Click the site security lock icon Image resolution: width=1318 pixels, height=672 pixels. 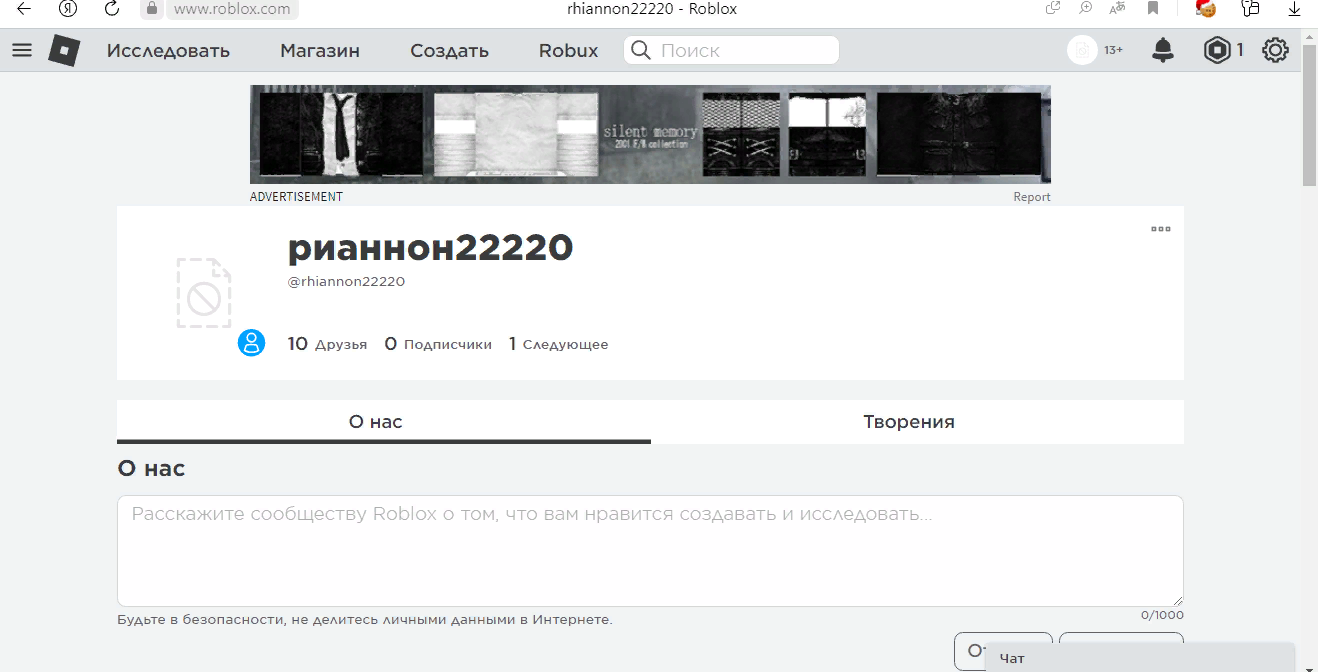click(151, 9)
